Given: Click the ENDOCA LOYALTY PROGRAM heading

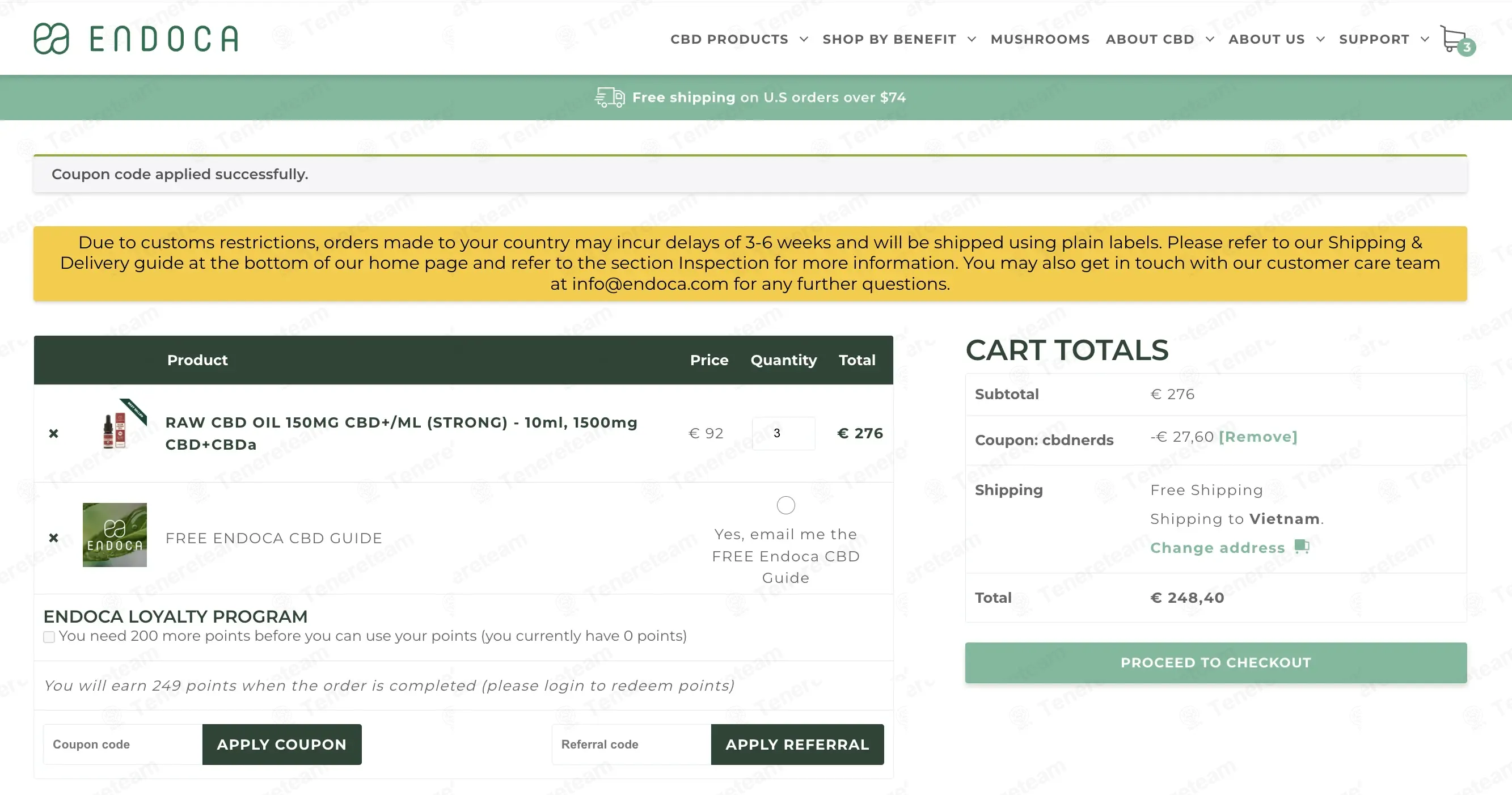Looking at the screenshot, I should coord(175,616).
